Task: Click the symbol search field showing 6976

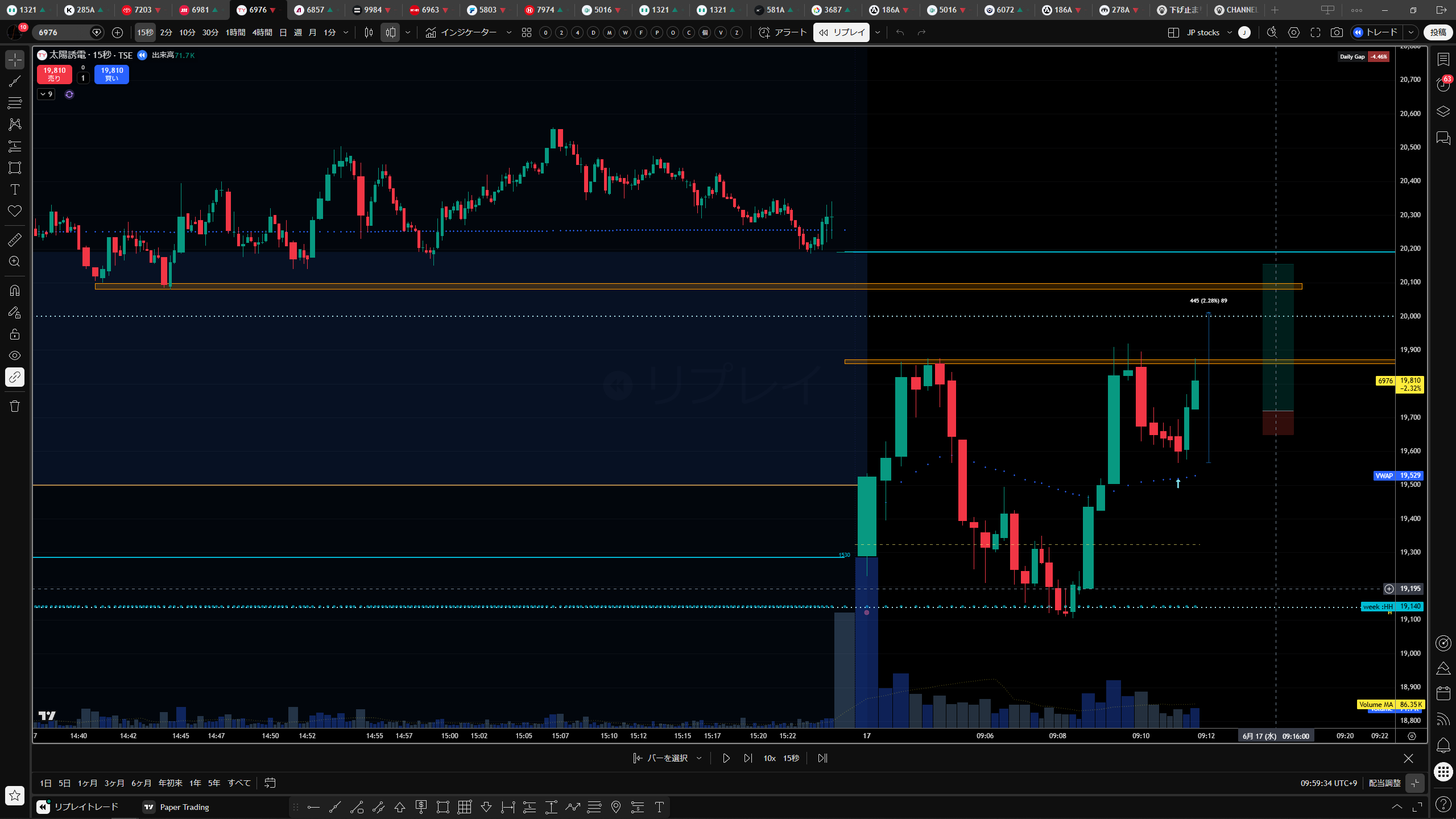Action: pyautogui.click(x=63, y=32)
